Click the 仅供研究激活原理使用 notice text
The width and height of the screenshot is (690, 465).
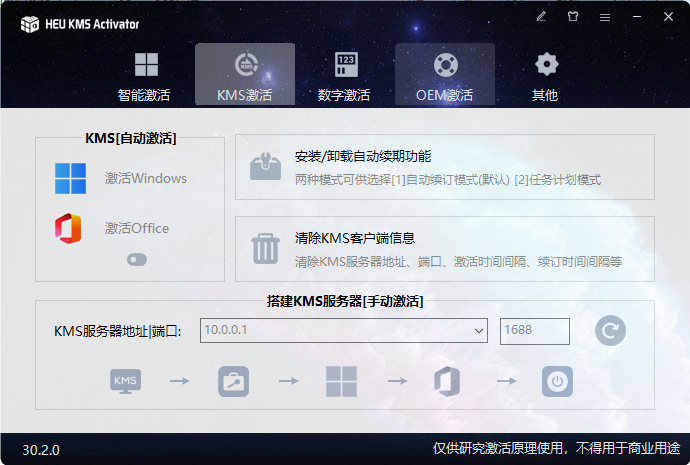[x=556, y=448]
